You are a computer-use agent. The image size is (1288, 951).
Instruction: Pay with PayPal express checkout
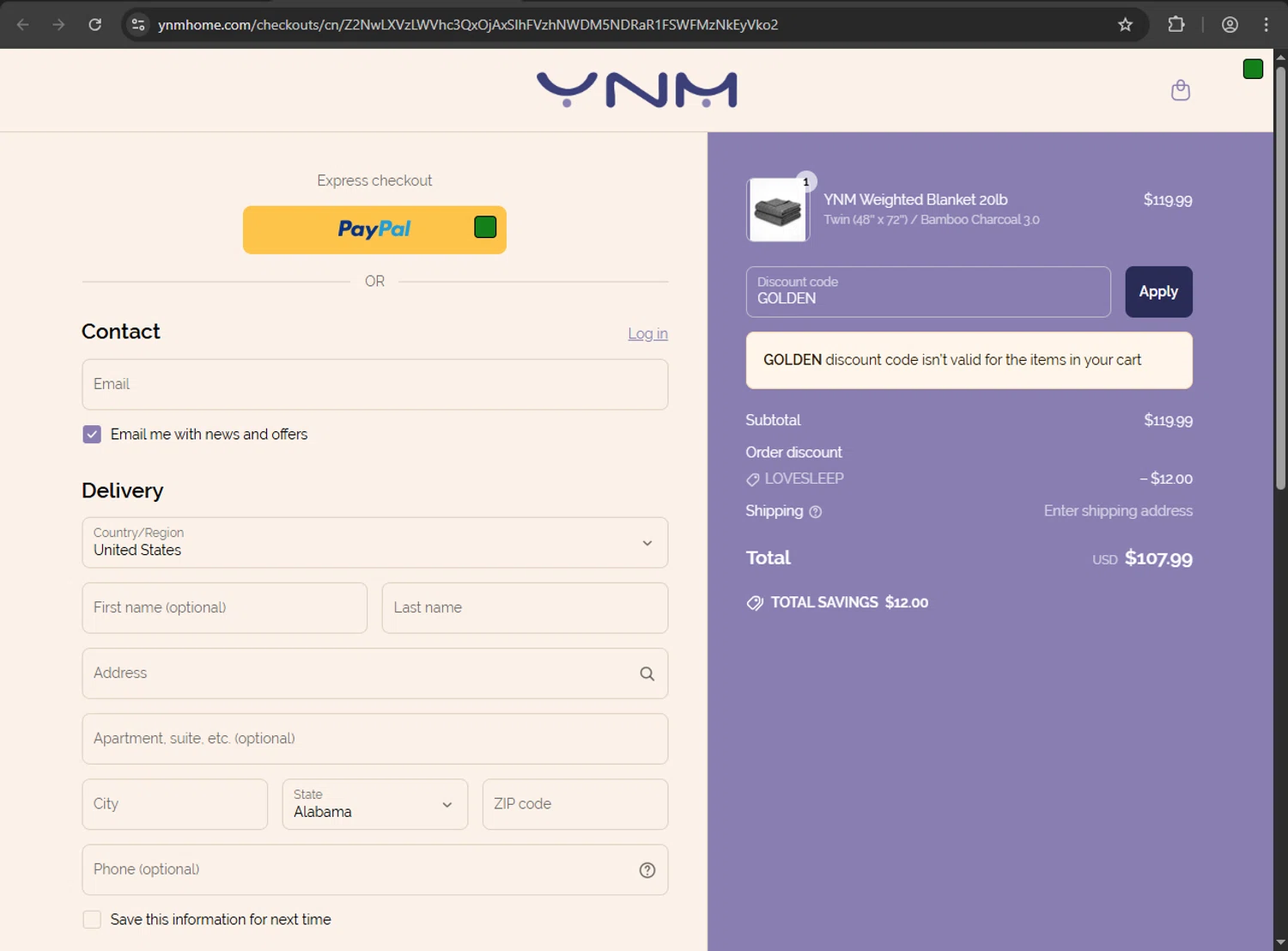click(x=374, y=230)
